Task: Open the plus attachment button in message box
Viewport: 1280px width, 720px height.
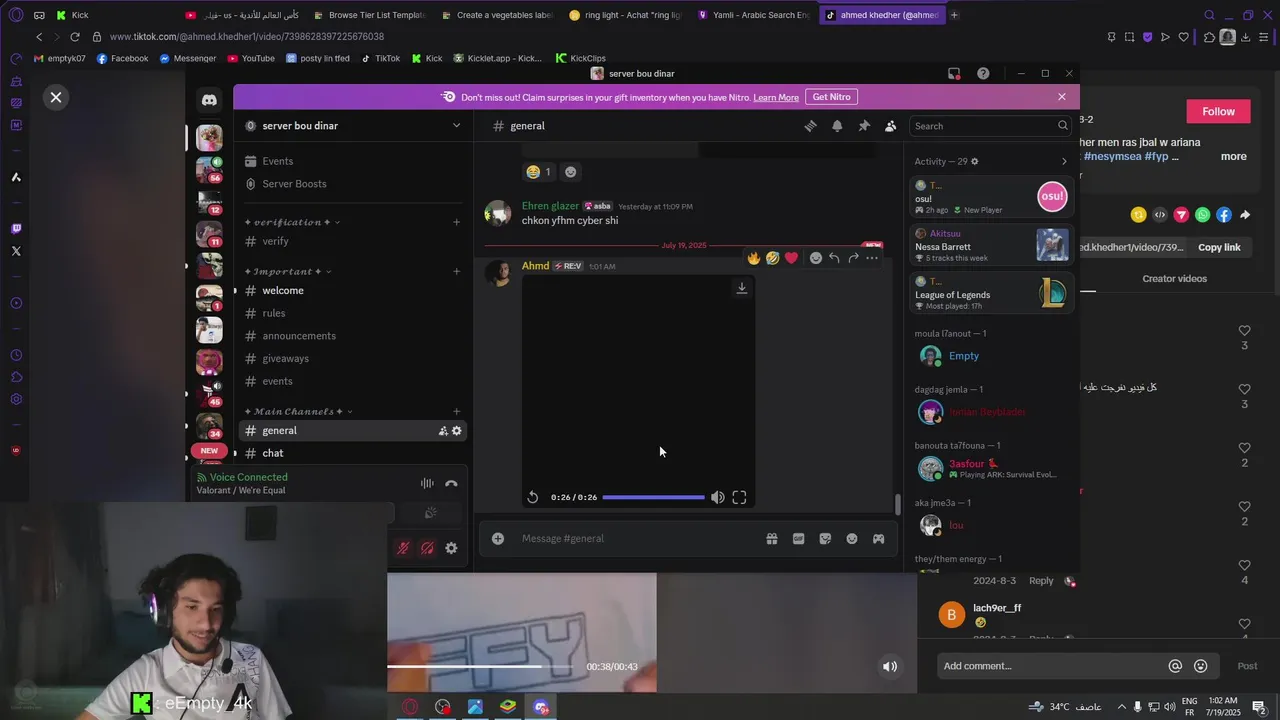Action: tap(497, 538)
